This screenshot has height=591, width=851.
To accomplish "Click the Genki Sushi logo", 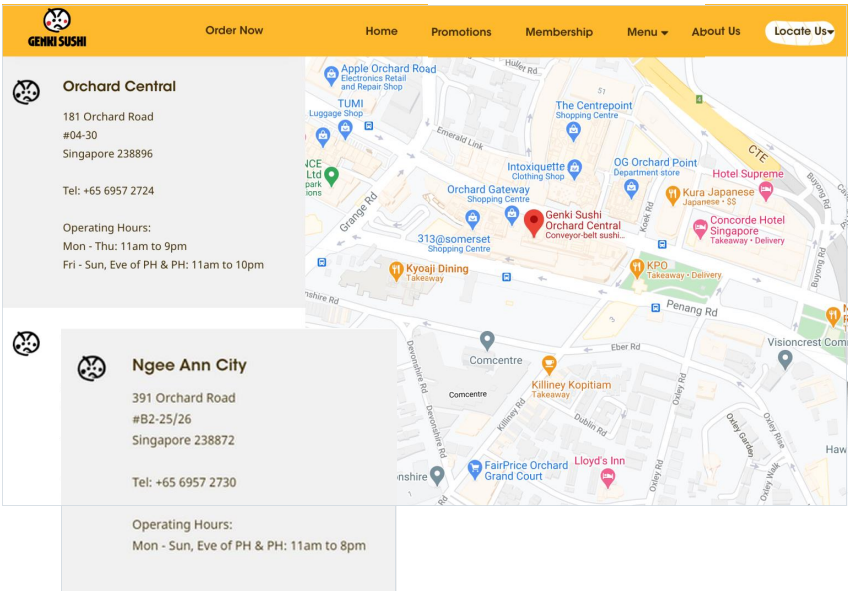I will pyautogui.click(x=57, y=28).
